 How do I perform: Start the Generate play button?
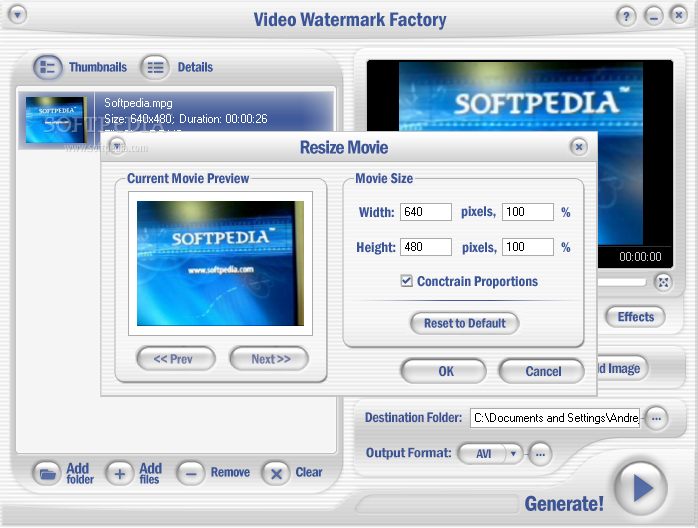(x=641, y=487)
